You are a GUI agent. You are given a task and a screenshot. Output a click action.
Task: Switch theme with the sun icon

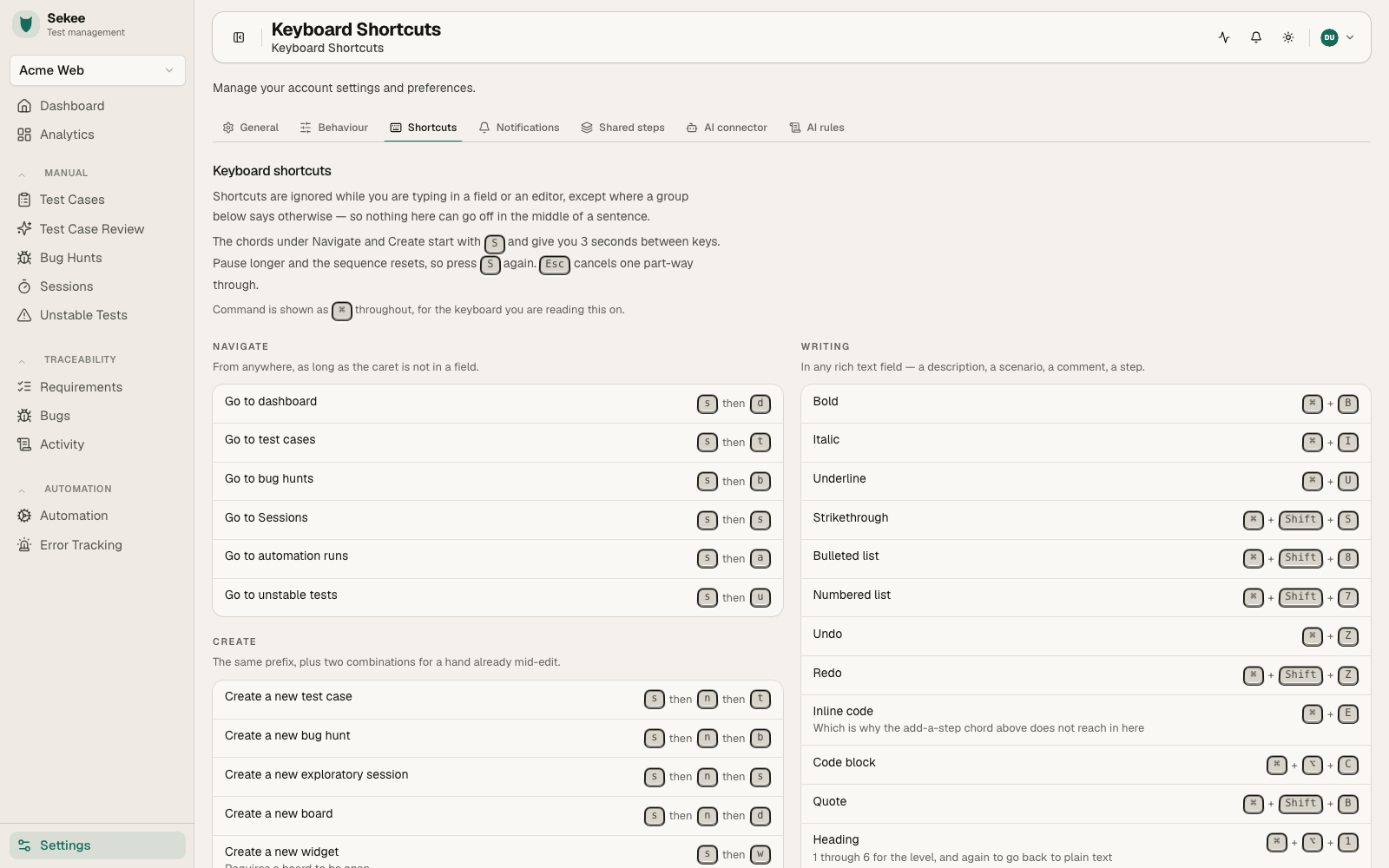[1288, 37]
